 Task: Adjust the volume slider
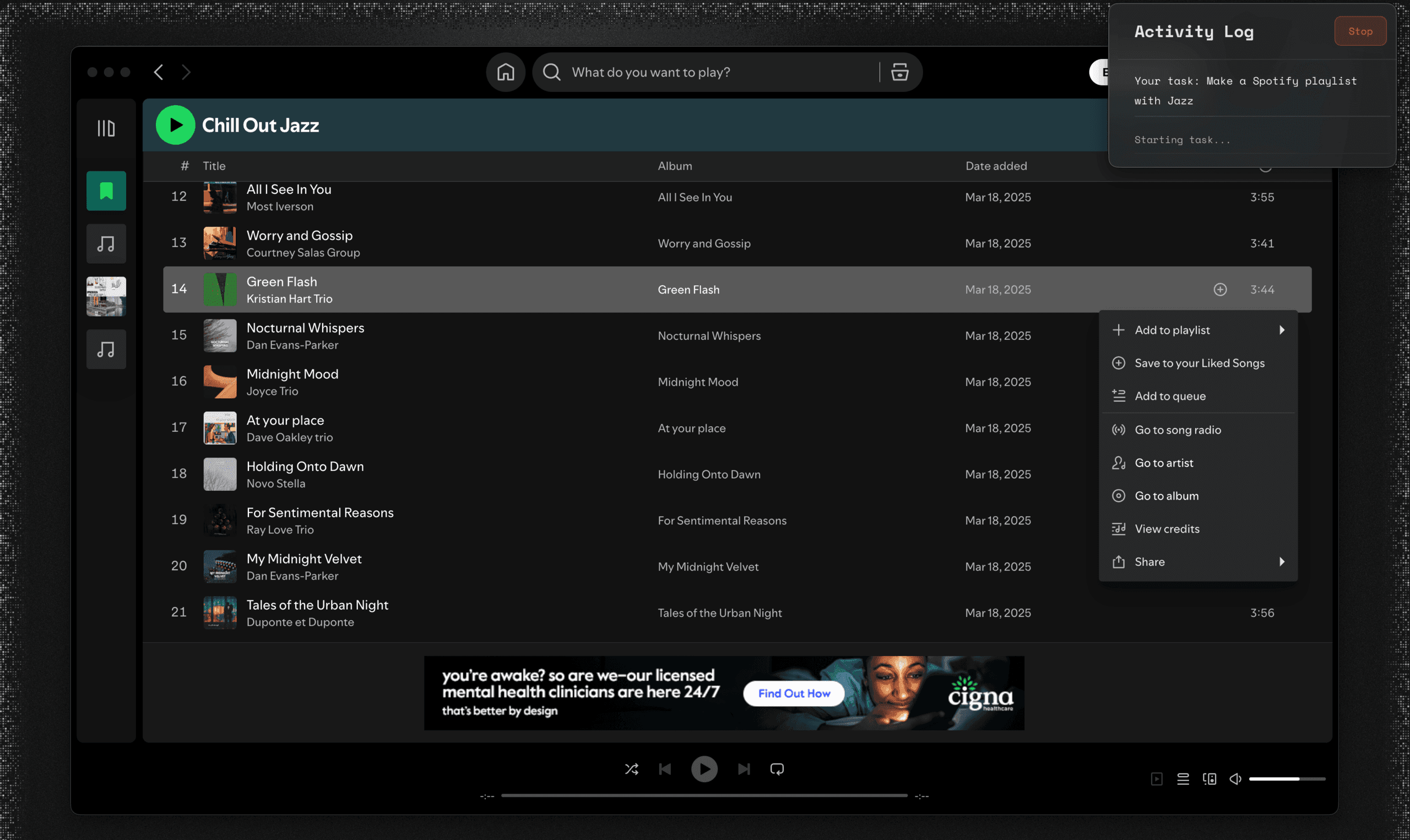coord(1287,779)
